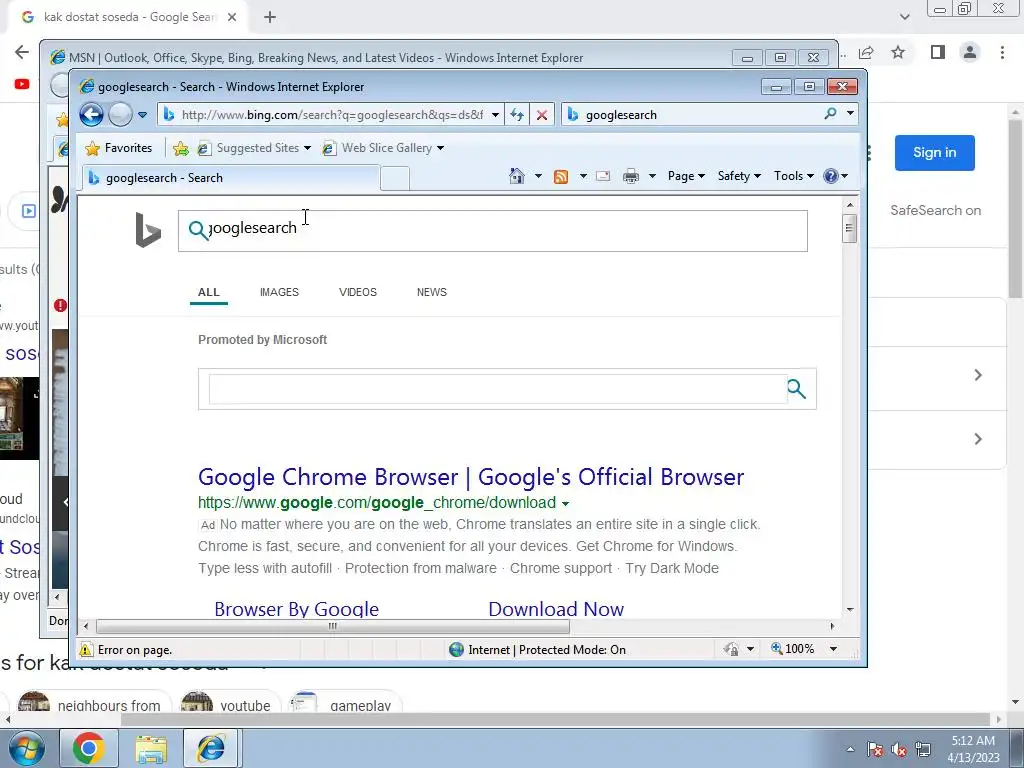Click Sign in button in Chrome window

point(935,153)
